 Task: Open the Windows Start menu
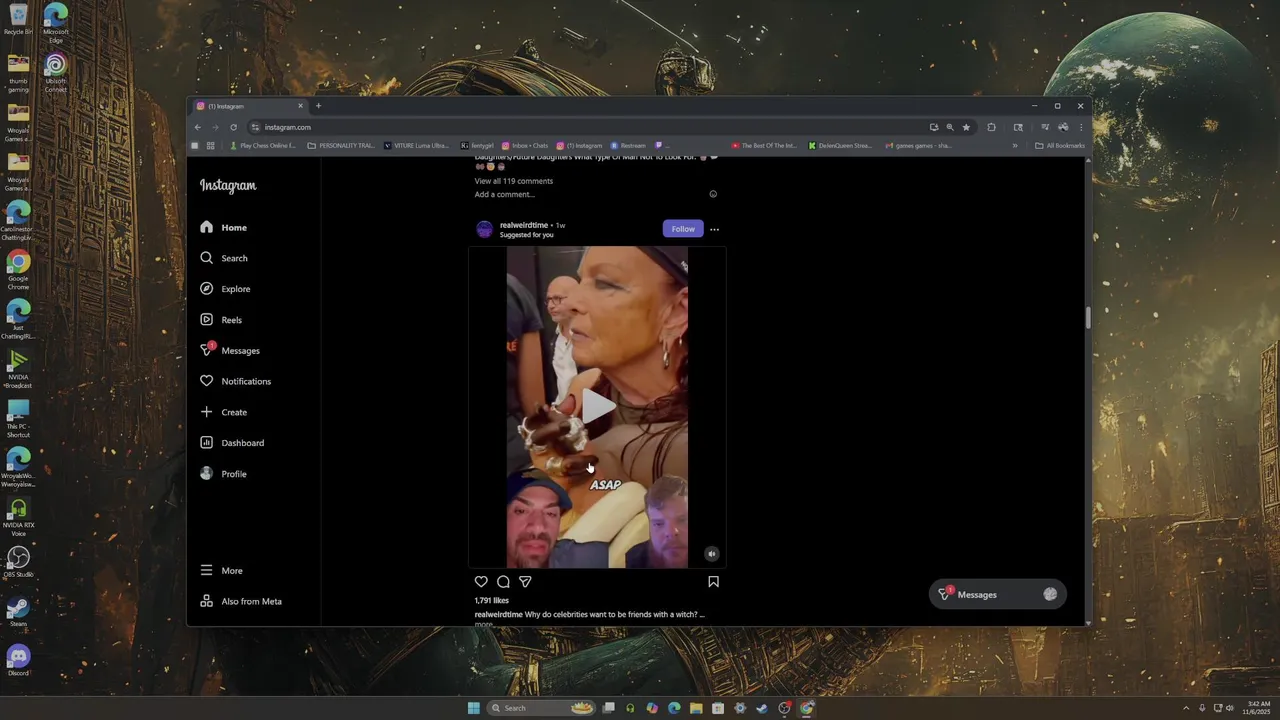(x=473, y=708)
